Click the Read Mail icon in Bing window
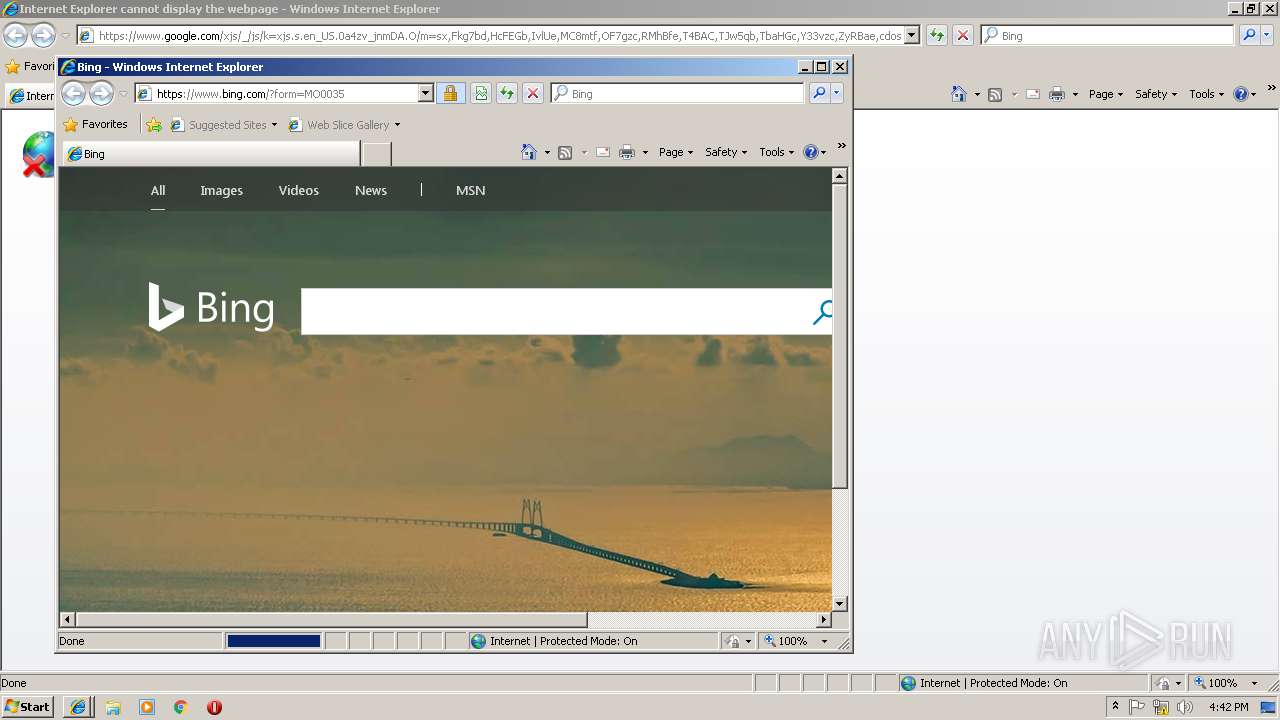Screen dimensions: 1280x720 click(x=603, y=152)
